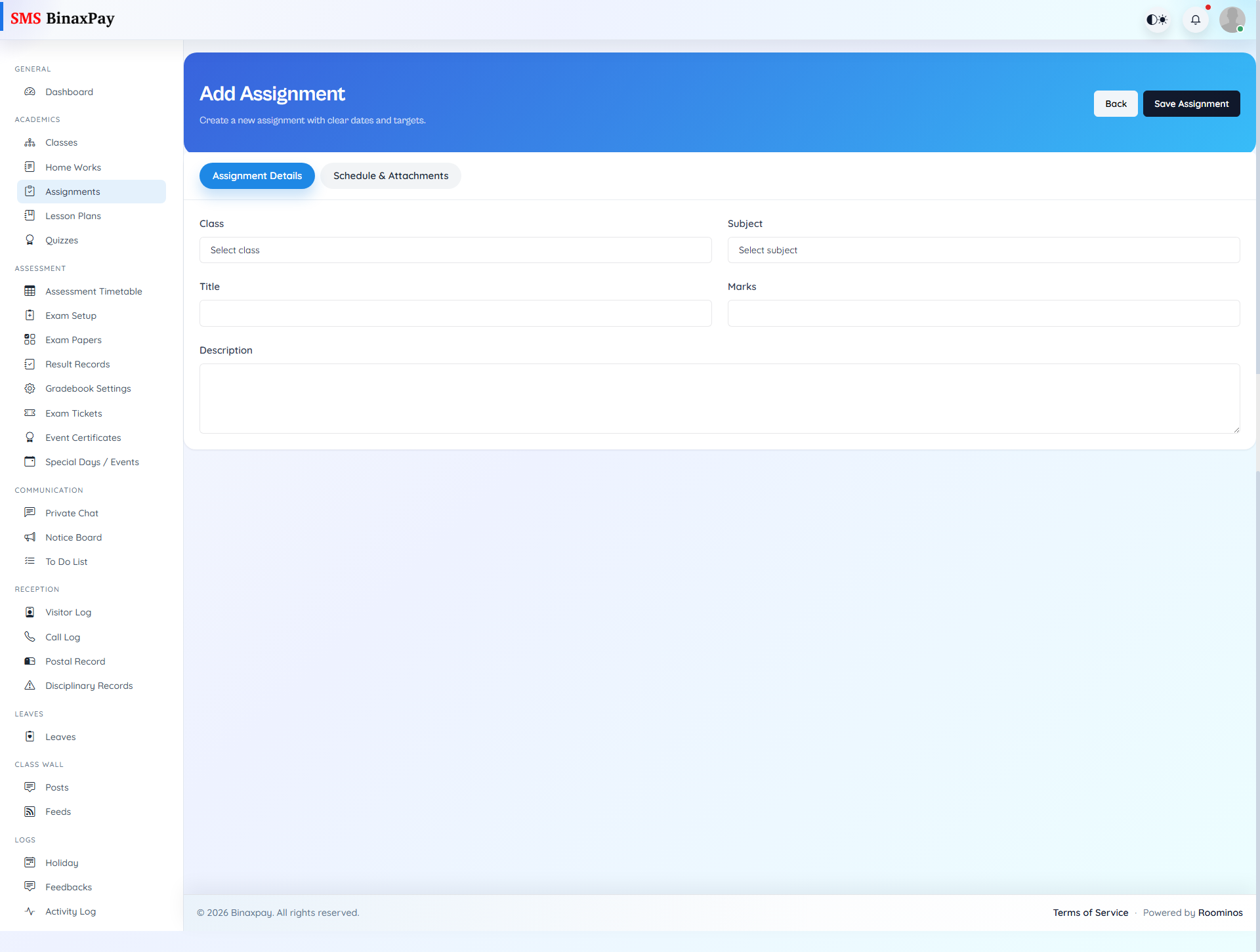Expand the Notice Board menu item
The width and height of the screenshot is (1260, 952).
(73, 537)
